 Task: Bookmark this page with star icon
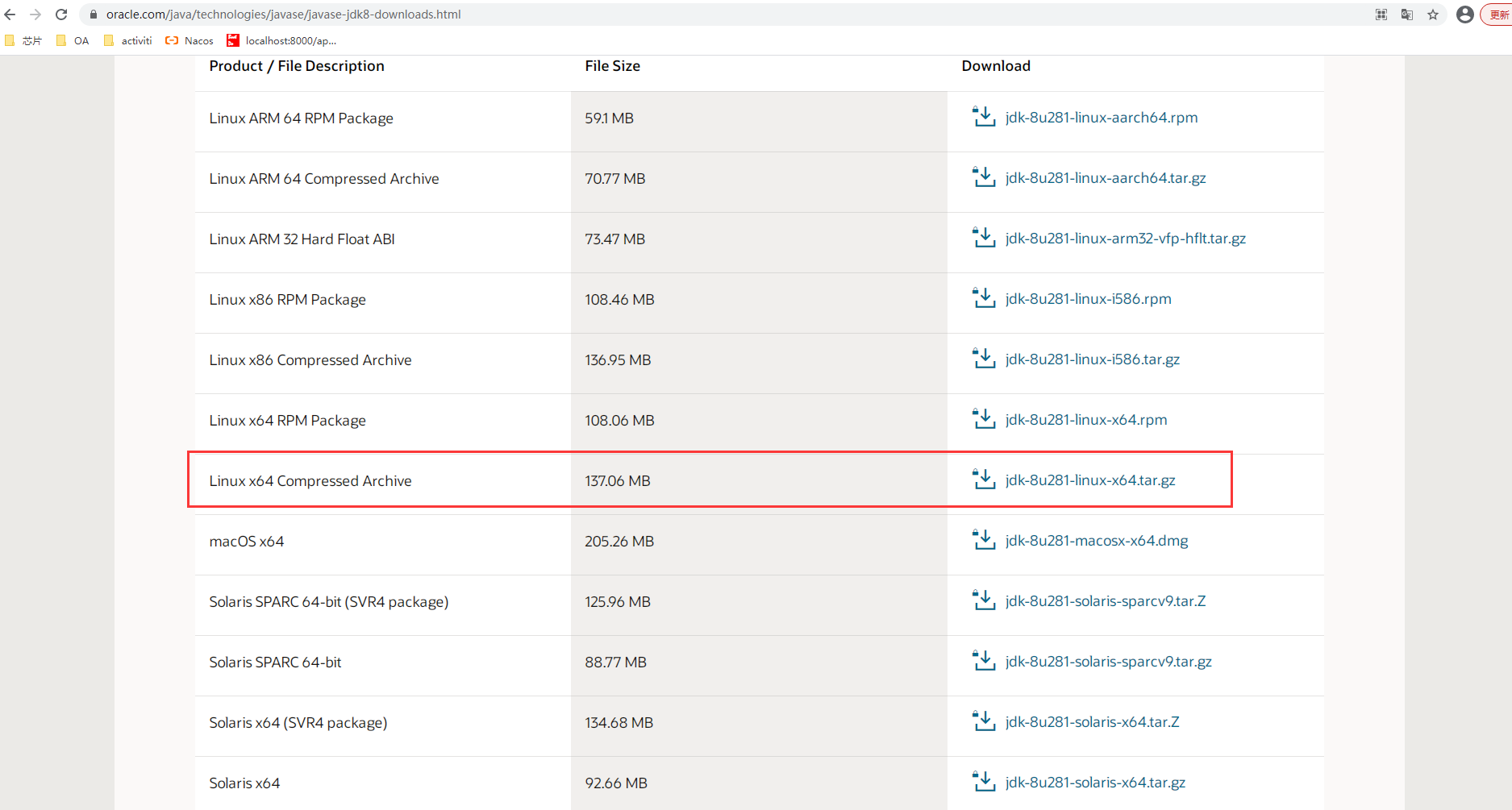(1433, 15)
